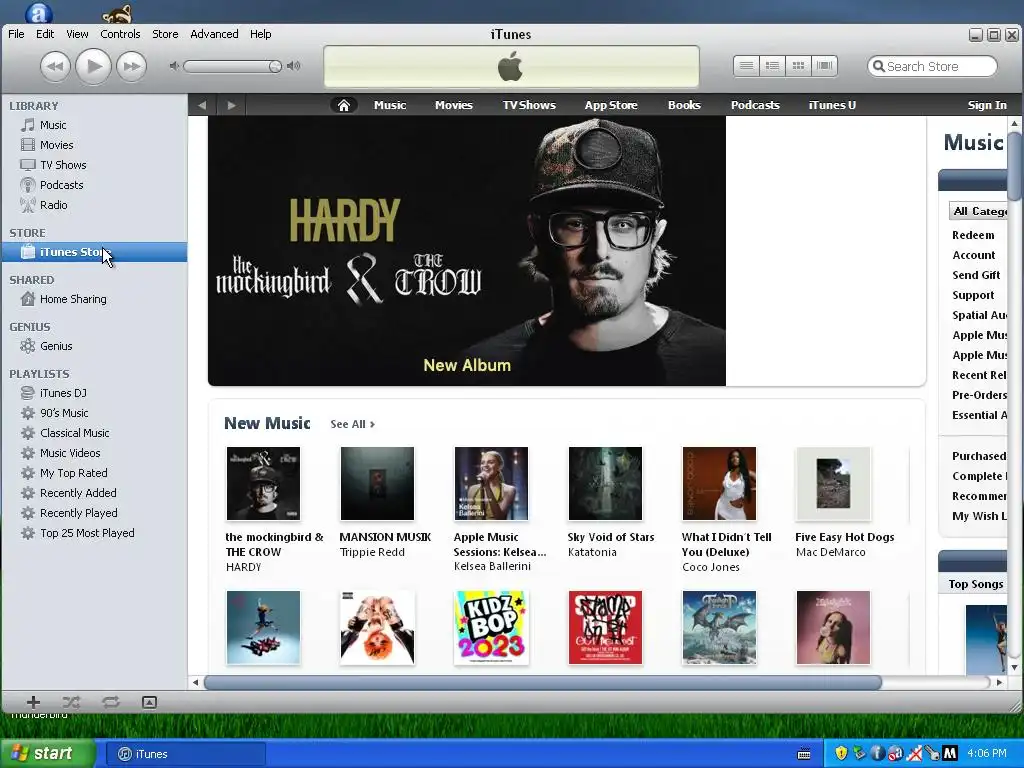Select Movies in the Library sidebar
This screenshot has height=768, width=1024.
click(94, 145)
